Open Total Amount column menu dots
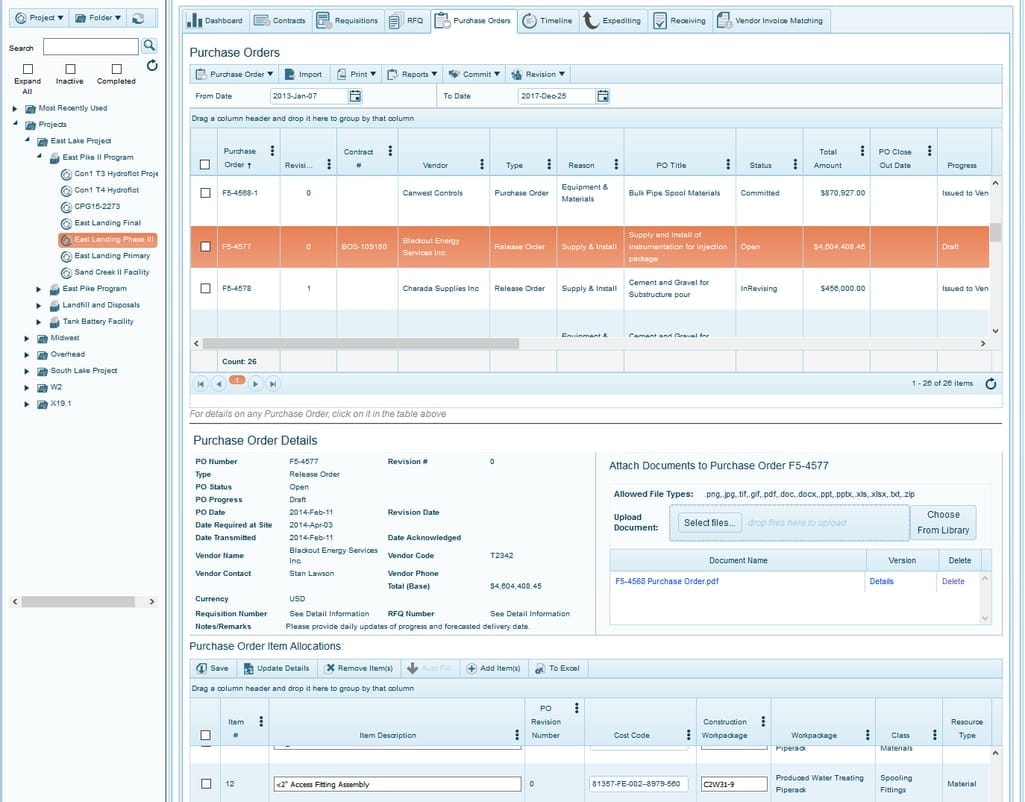 coord(862,151)
